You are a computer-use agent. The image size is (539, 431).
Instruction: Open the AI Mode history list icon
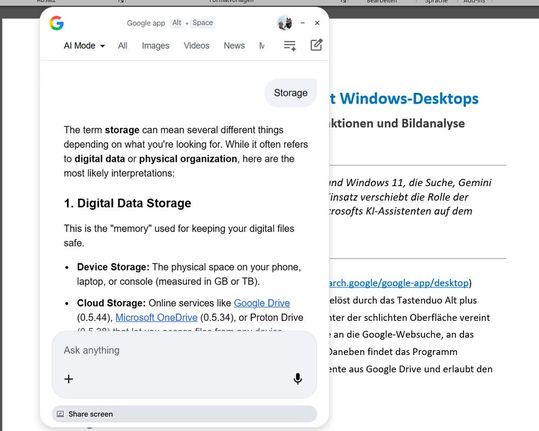tap(289, 45)
